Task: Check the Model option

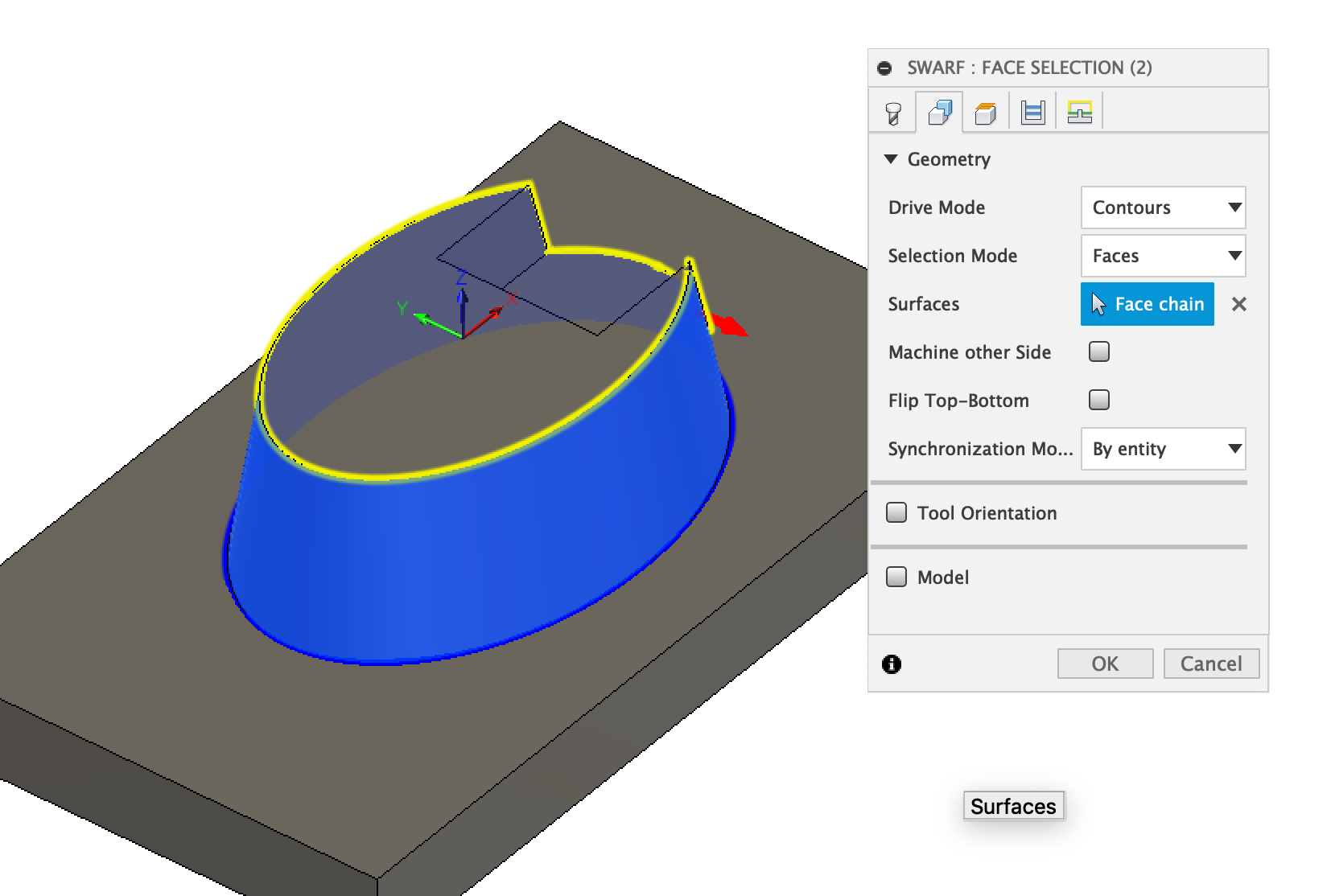Action: pos(896,576)
